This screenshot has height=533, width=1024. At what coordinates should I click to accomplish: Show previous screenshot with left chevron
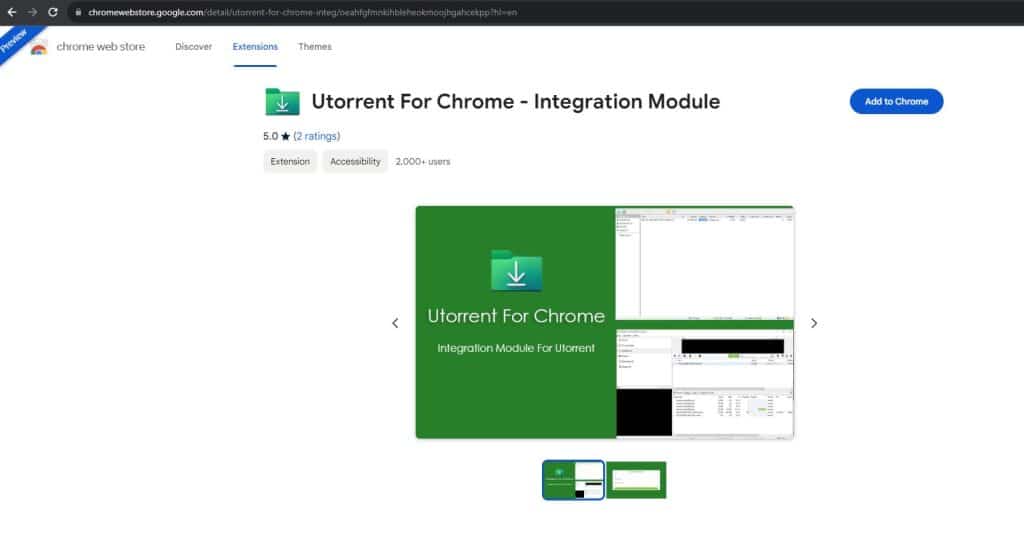tap(395, 323)
